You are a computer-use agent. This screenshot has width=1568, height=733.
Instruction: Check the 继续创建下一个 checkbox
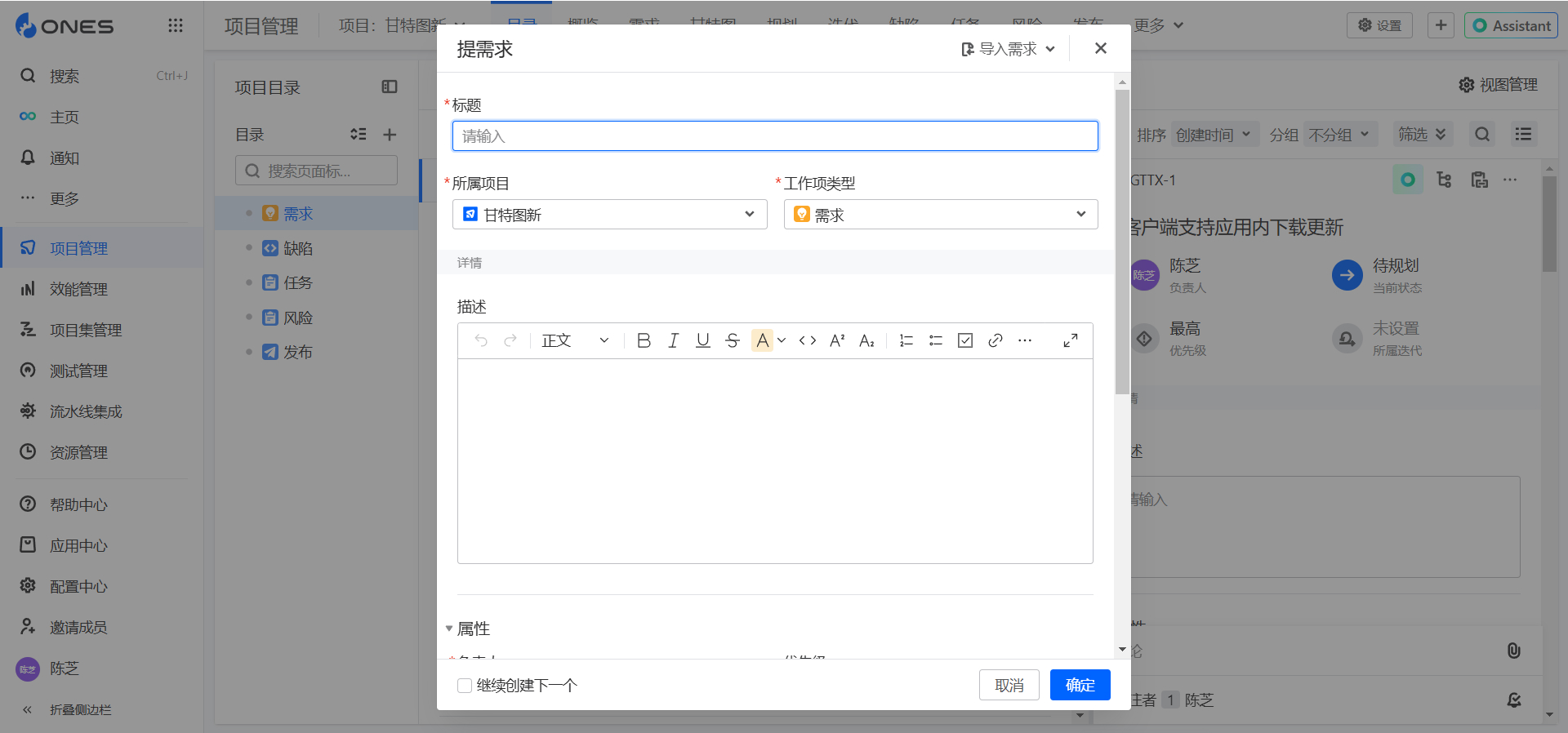(465, 686)
